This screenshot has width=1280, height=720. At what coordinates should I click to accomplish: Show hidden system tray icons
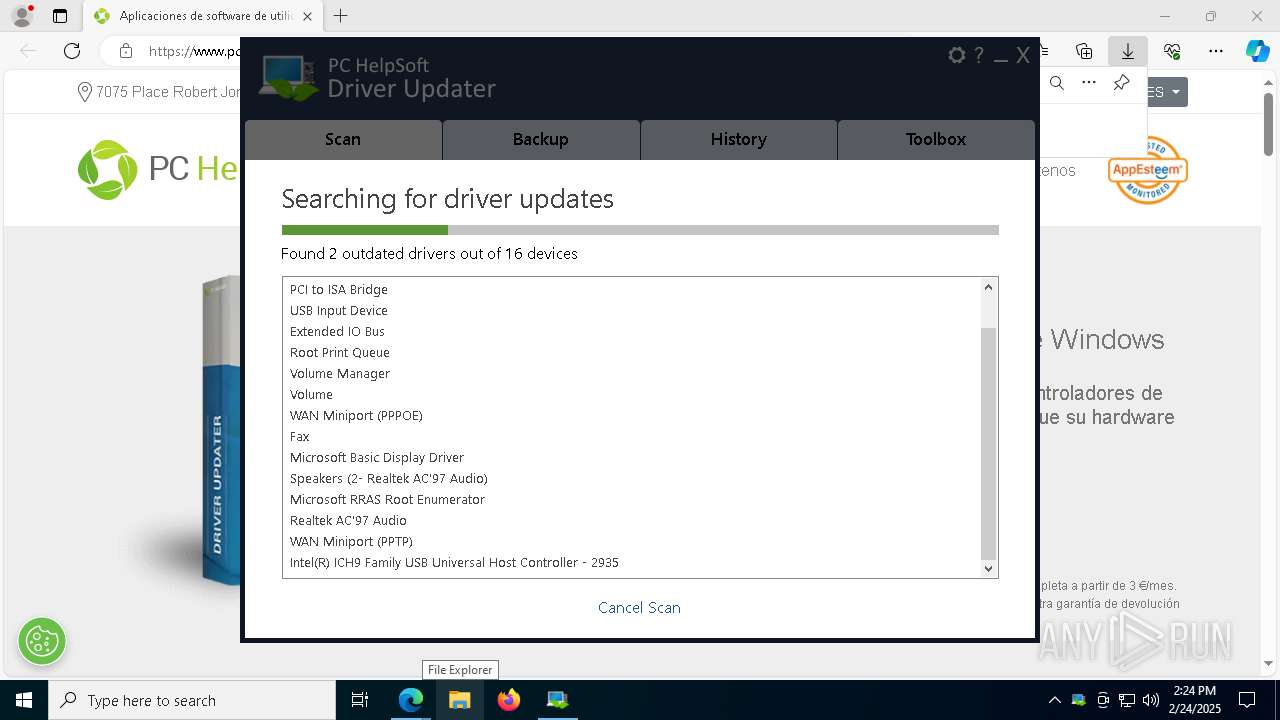(x=1054, y=700)
